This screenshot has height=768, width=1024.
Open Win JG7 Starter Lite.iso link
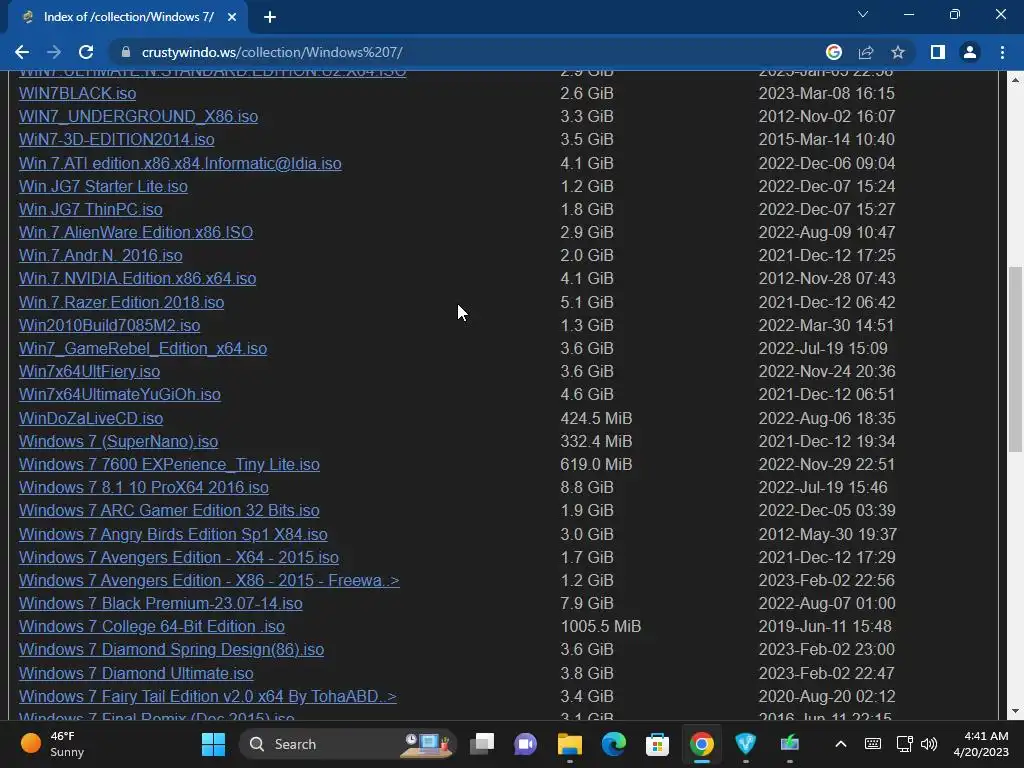click(x=103, y=186)
